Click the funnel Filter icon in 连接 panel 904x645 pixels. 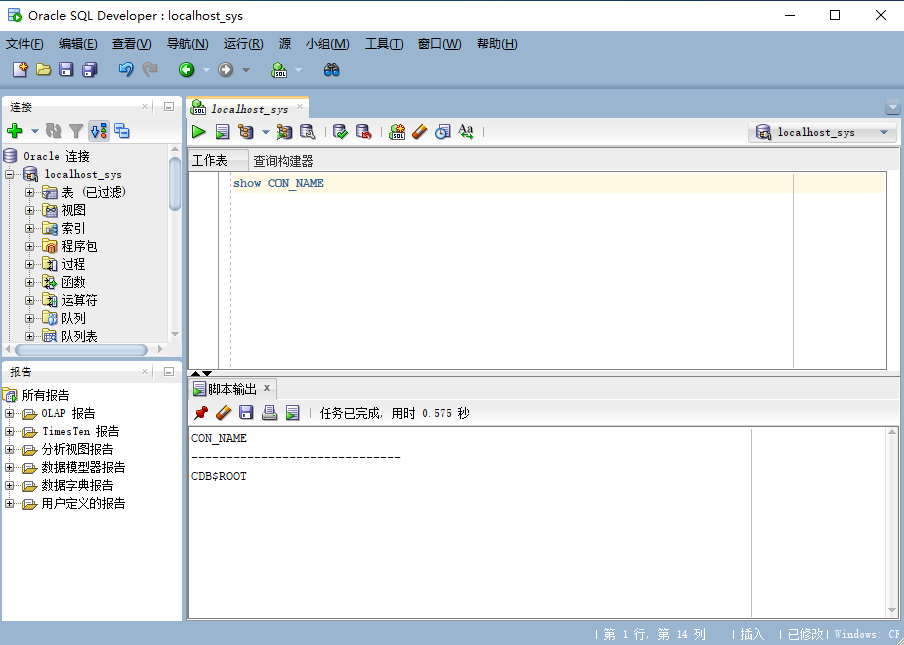click(76, 131)
